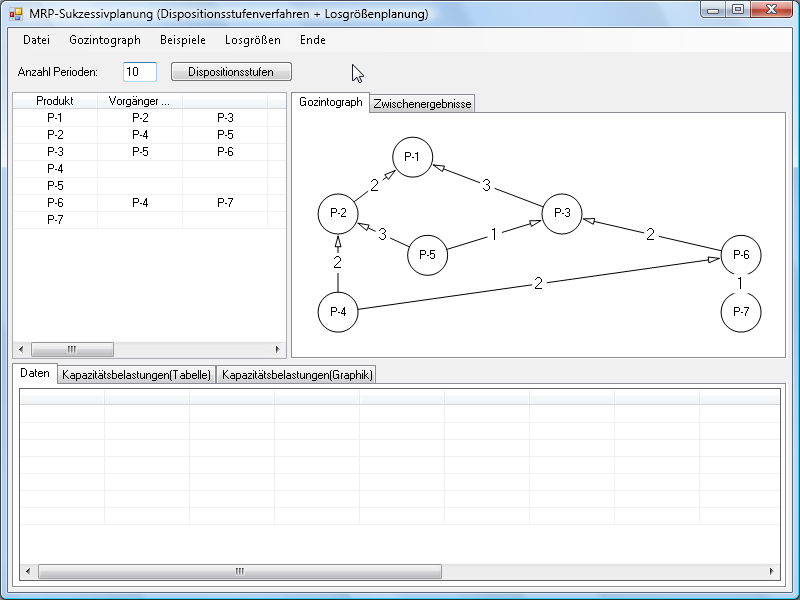
Task: Open the Beispiele menu
Action: [183, 40]
